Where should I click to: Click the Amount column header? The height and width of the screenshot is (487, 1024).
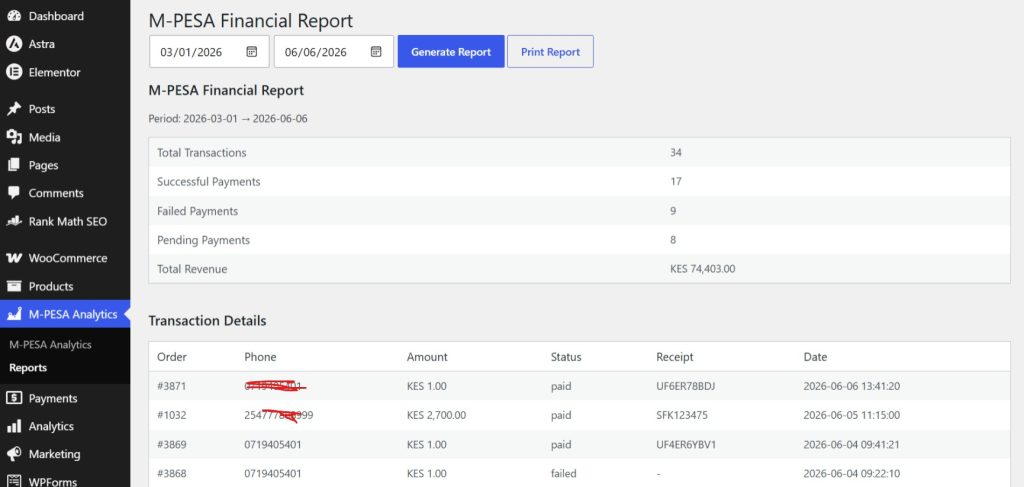coord(427,357)
